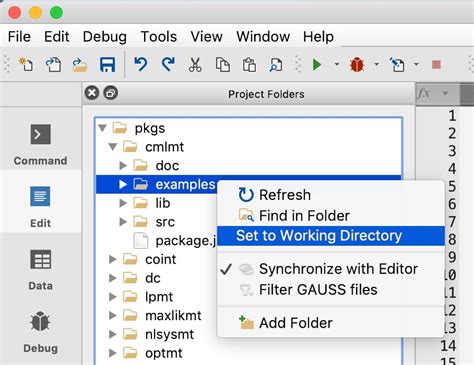
Task: Collapse the cmlmt folder
Action: (113, 147)
